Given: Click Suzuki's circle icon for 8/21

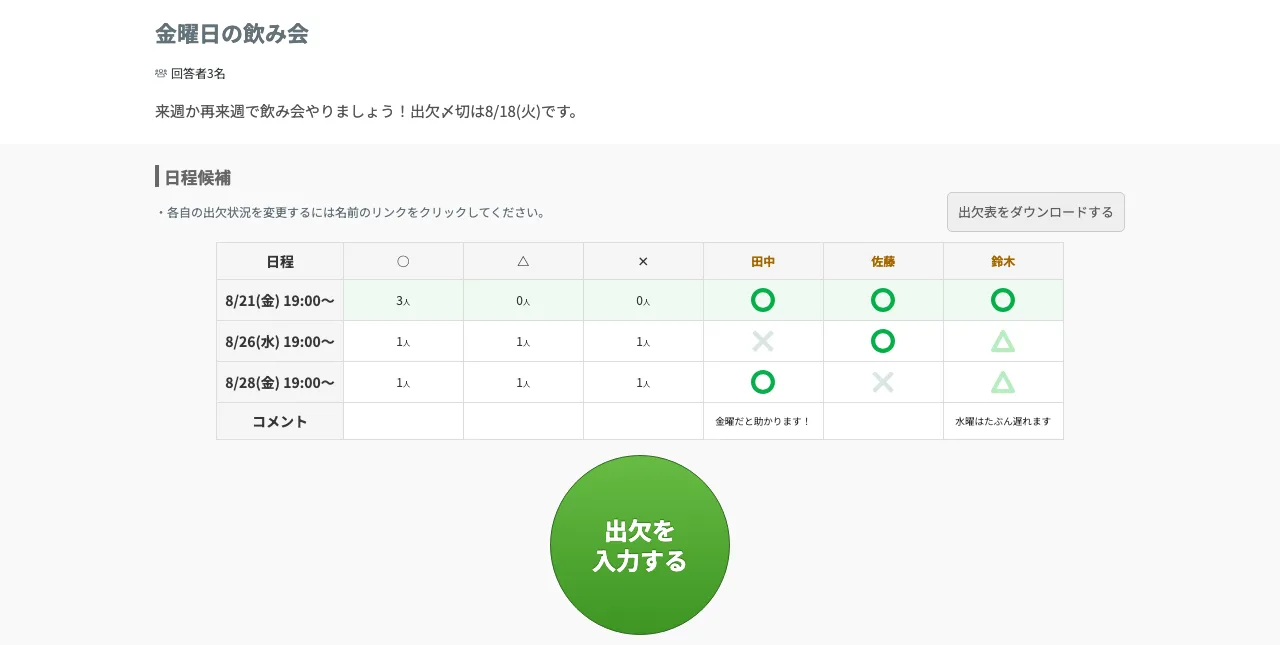Looking at the screenshot, I should [x=1003, y=300].
